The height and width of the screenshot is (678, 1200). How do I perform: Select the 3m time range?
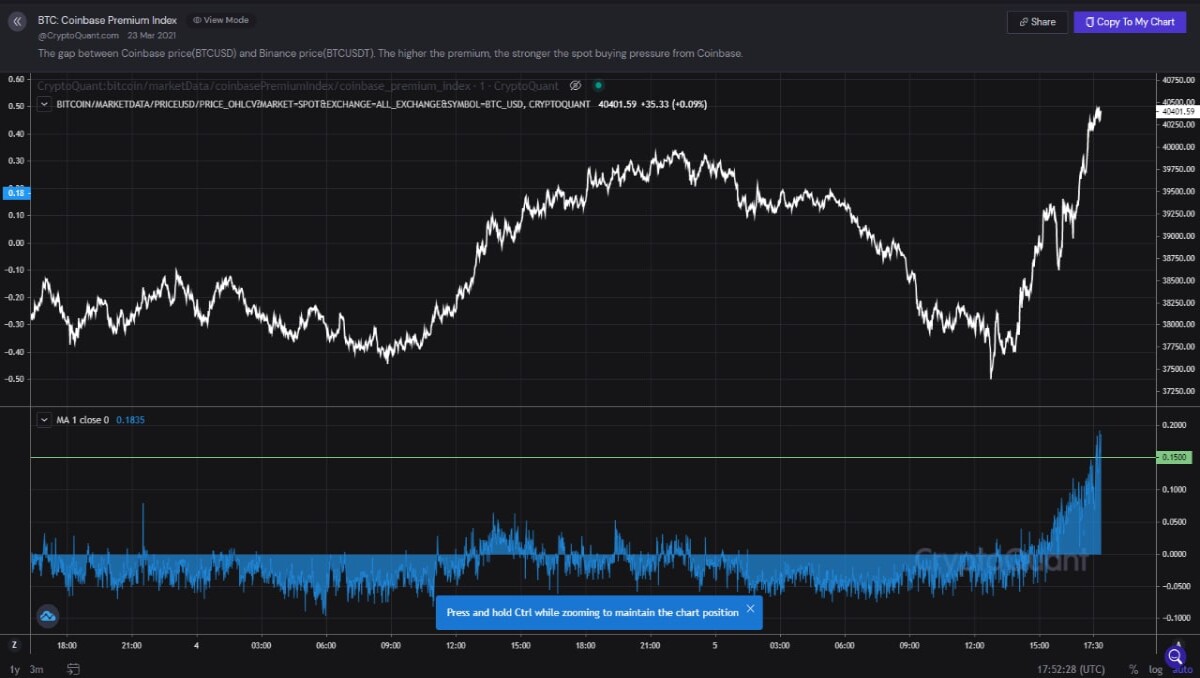(x=37, y=669)
